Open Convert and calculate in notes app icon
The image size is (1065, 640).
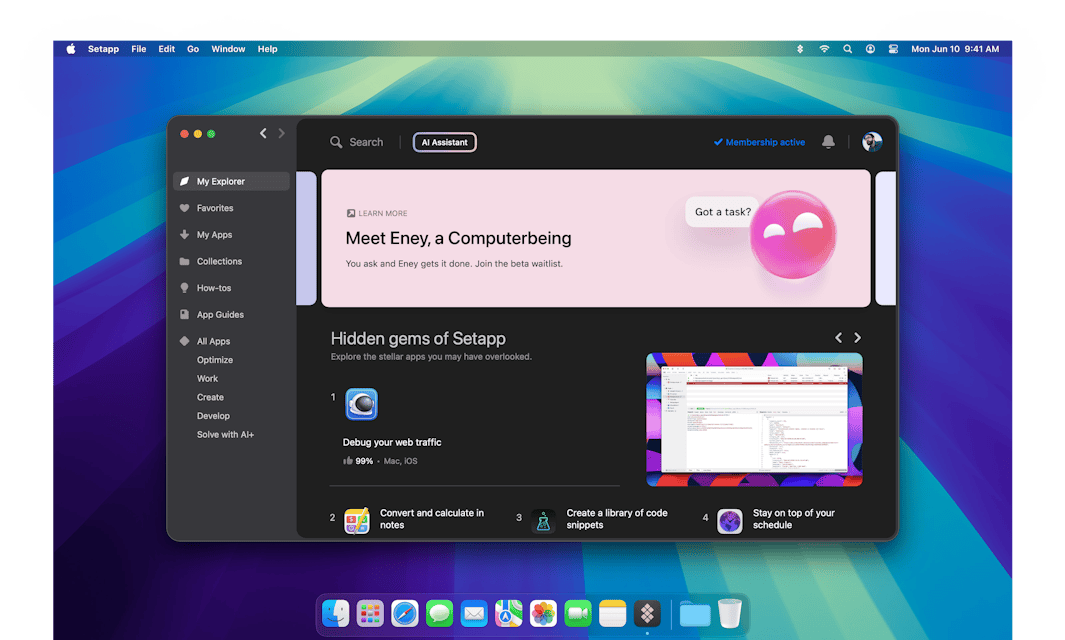(x=357, y=521)
